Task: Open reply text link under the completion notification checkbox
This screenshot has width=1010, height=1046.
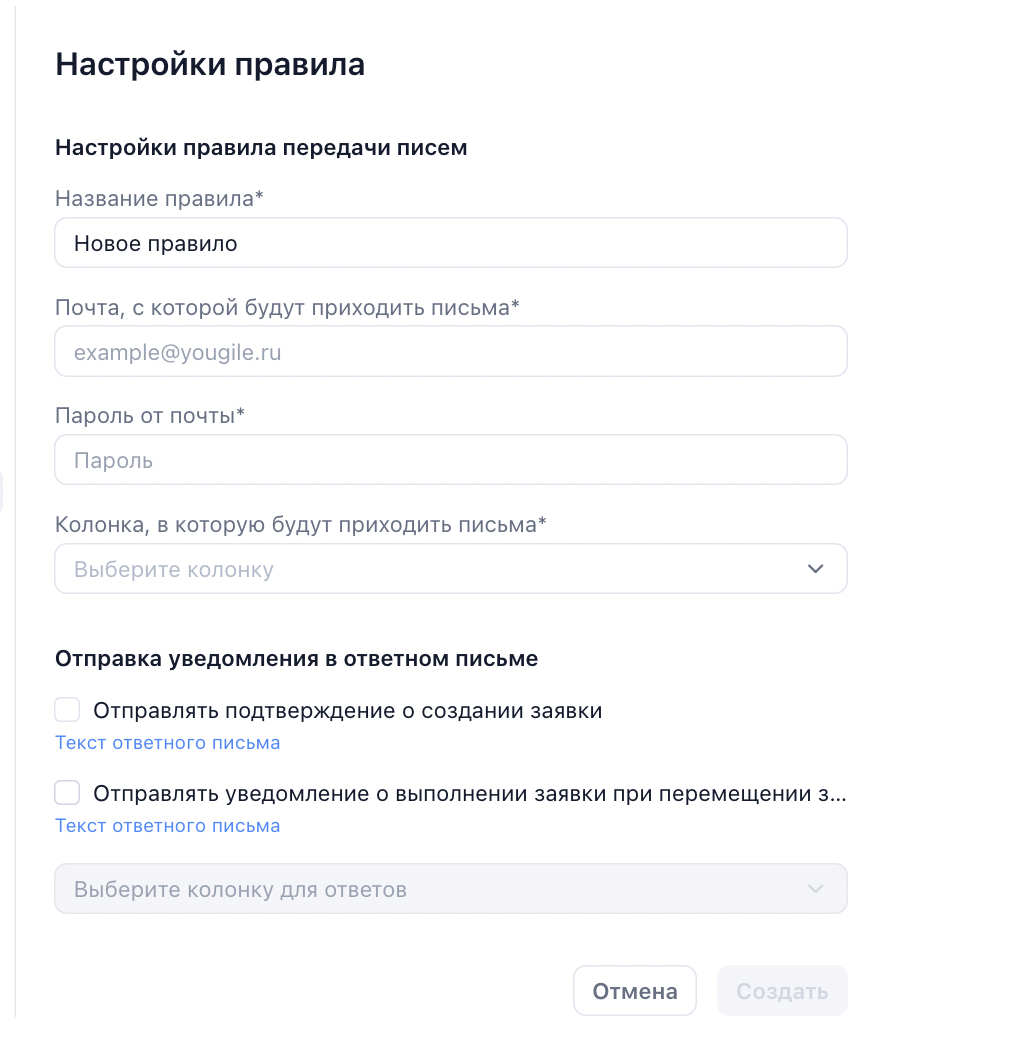Action: (x=167, y=826)
